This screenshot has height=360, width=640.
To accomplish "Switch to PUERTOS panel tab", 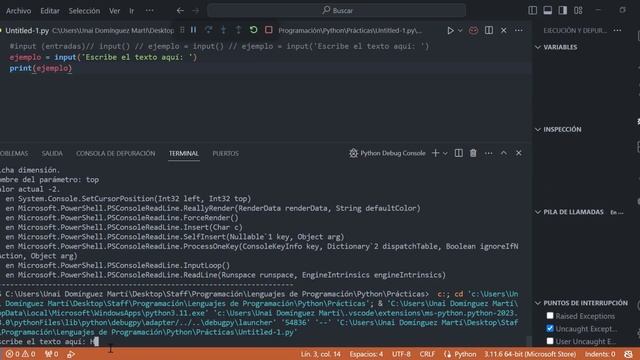I will click(225, 153).
